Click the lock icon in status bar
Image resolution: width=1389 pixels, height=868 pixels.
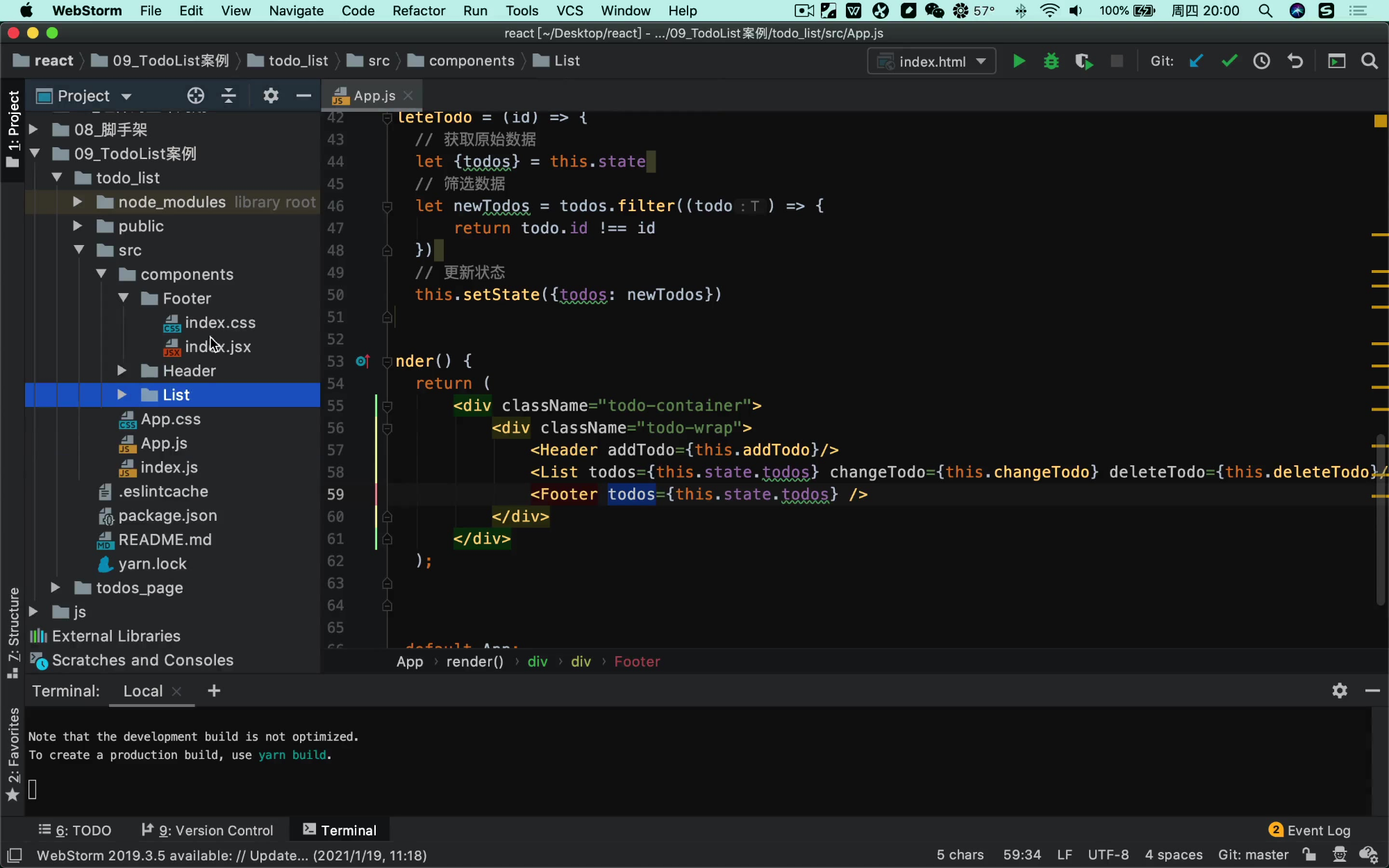point(1309,855)
